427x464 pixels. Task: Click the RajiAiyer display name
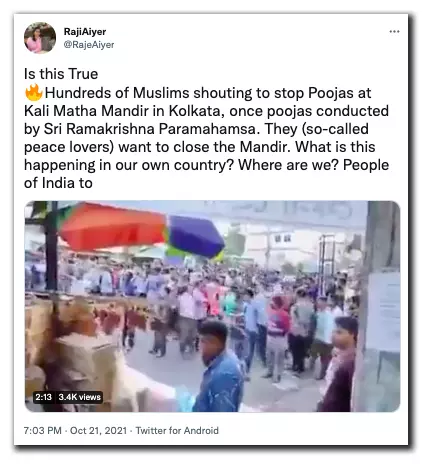[x=85, y=32]
